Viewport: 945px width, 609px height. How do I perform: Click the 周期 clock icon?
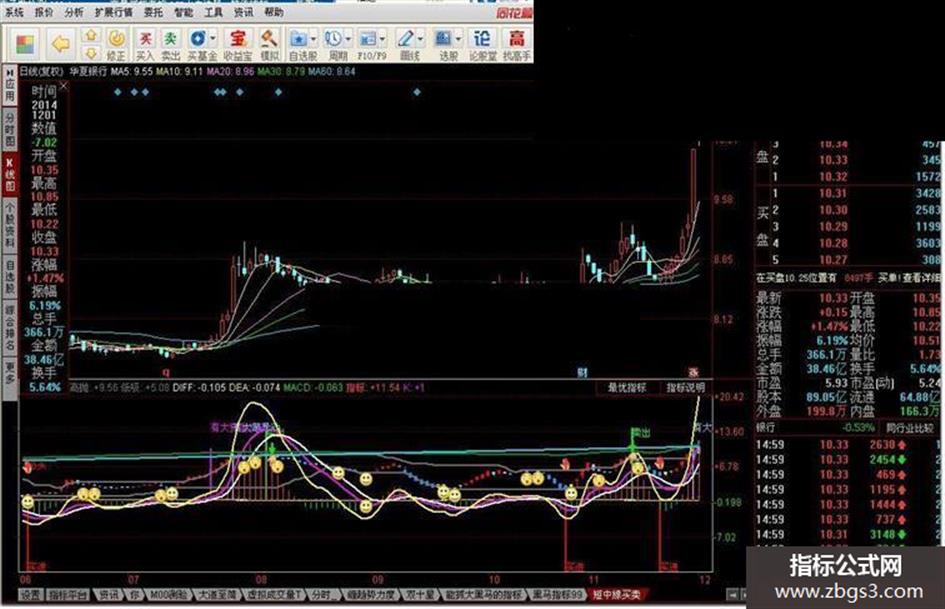click(333, 39)
